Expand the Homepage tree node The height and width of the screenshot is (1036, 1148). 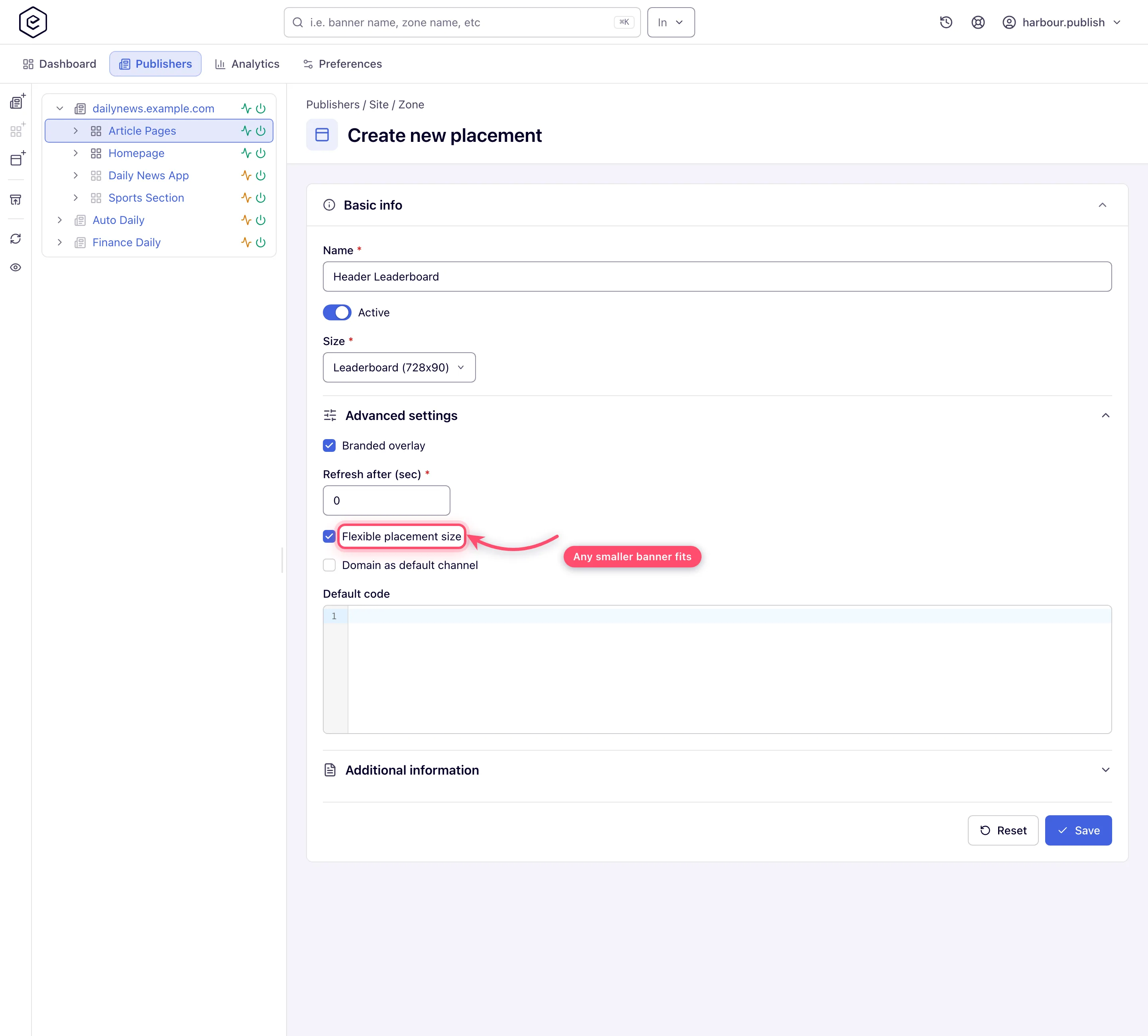(x=75, y=153)
